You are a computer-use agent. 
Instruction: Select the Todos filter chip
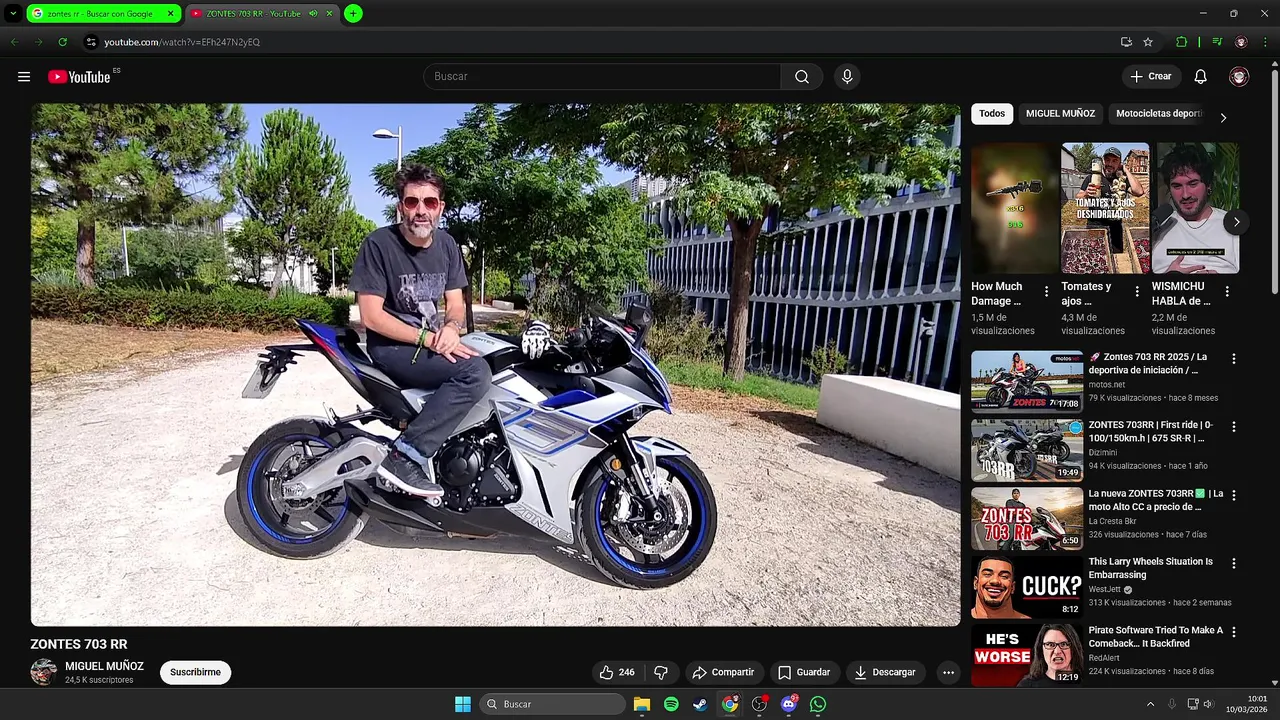coord(992,114)
